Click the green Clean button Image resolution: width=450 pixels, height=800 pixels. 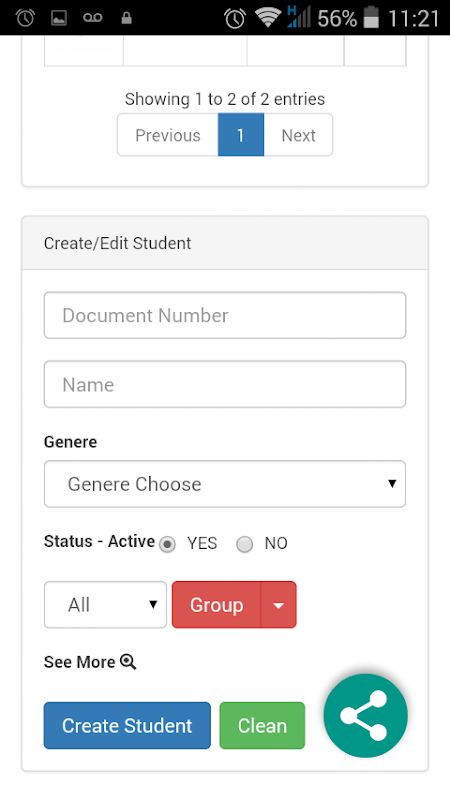[x=262, y=726]
